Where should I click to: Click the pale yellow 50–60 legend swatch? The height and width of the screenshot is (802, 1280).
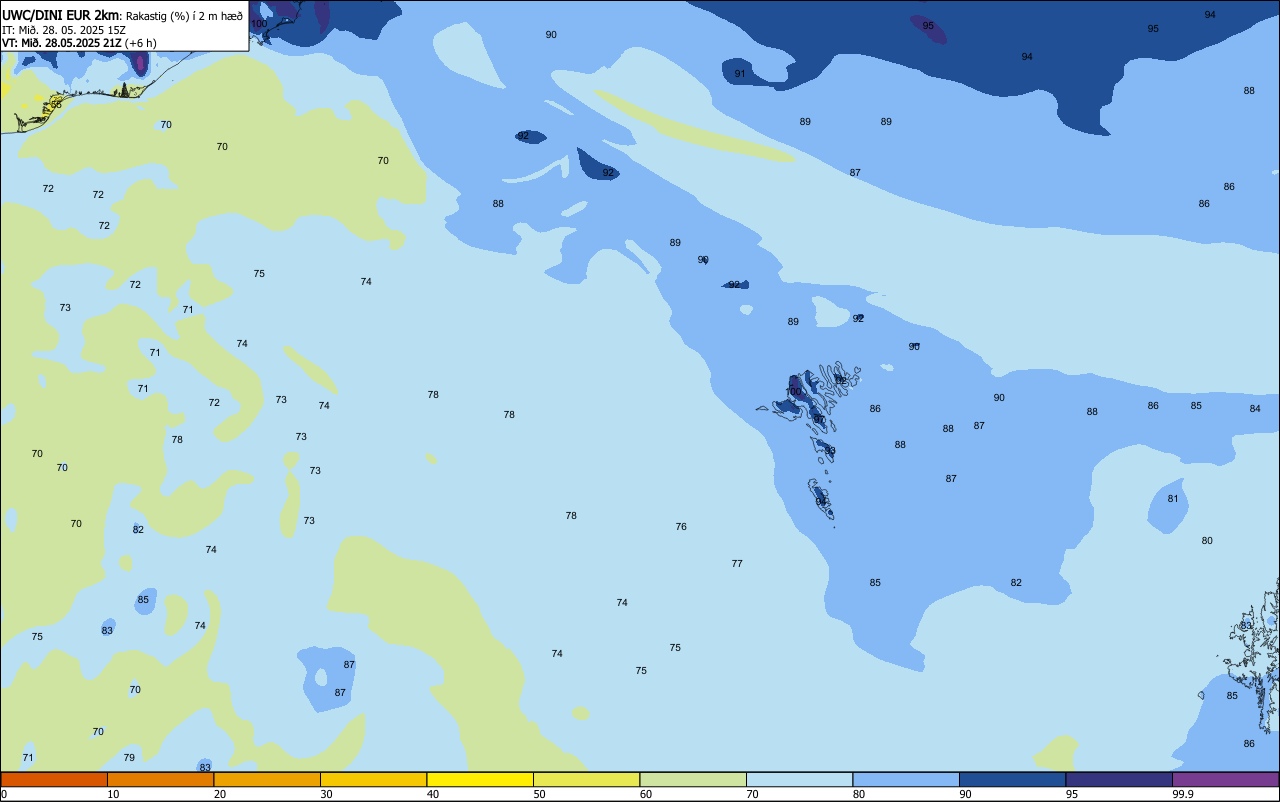[586, 779]
